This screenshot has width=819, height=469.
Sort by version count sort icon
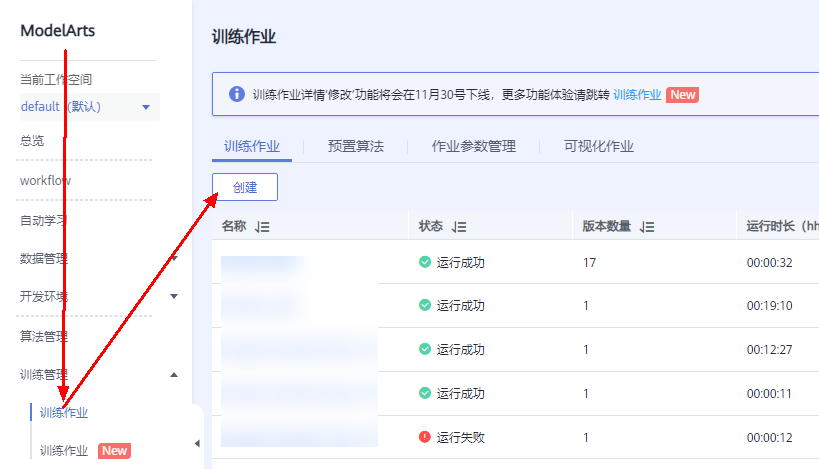tap(648, 227)
